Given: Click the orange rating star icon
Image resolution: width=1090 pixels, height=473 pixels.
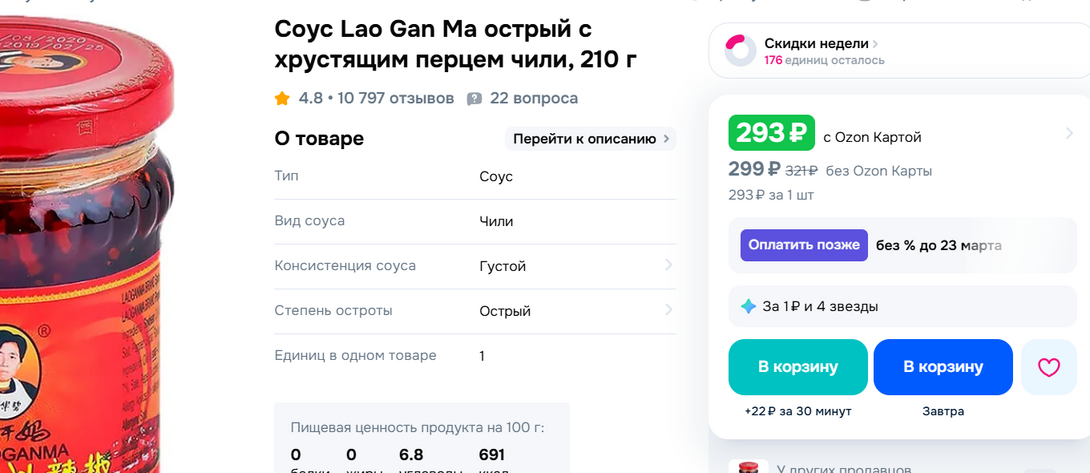Looking at the screenshot, I should [282, 98].
